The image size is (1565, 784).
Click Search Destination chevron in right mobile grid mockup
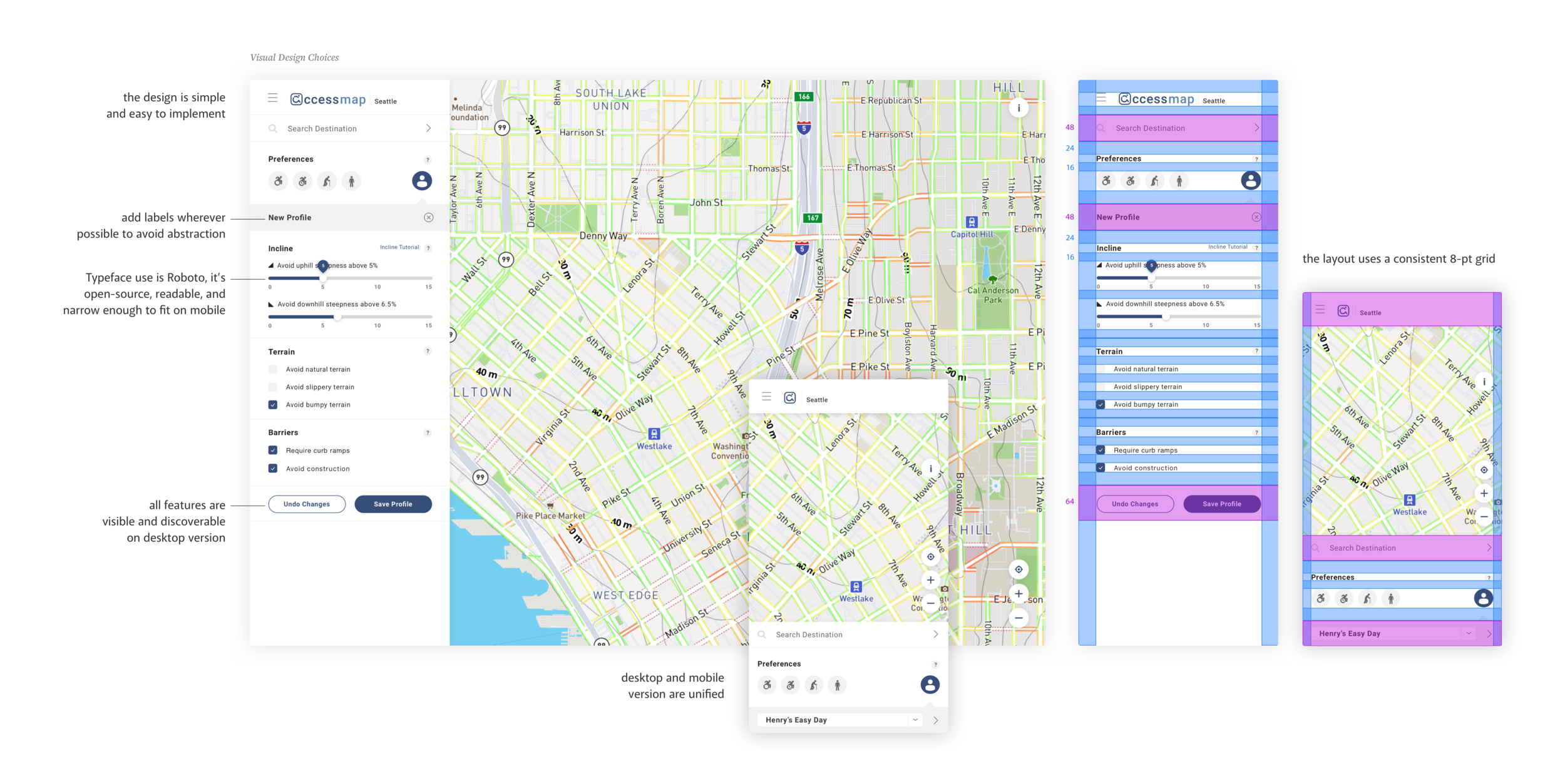(1489, 548)
